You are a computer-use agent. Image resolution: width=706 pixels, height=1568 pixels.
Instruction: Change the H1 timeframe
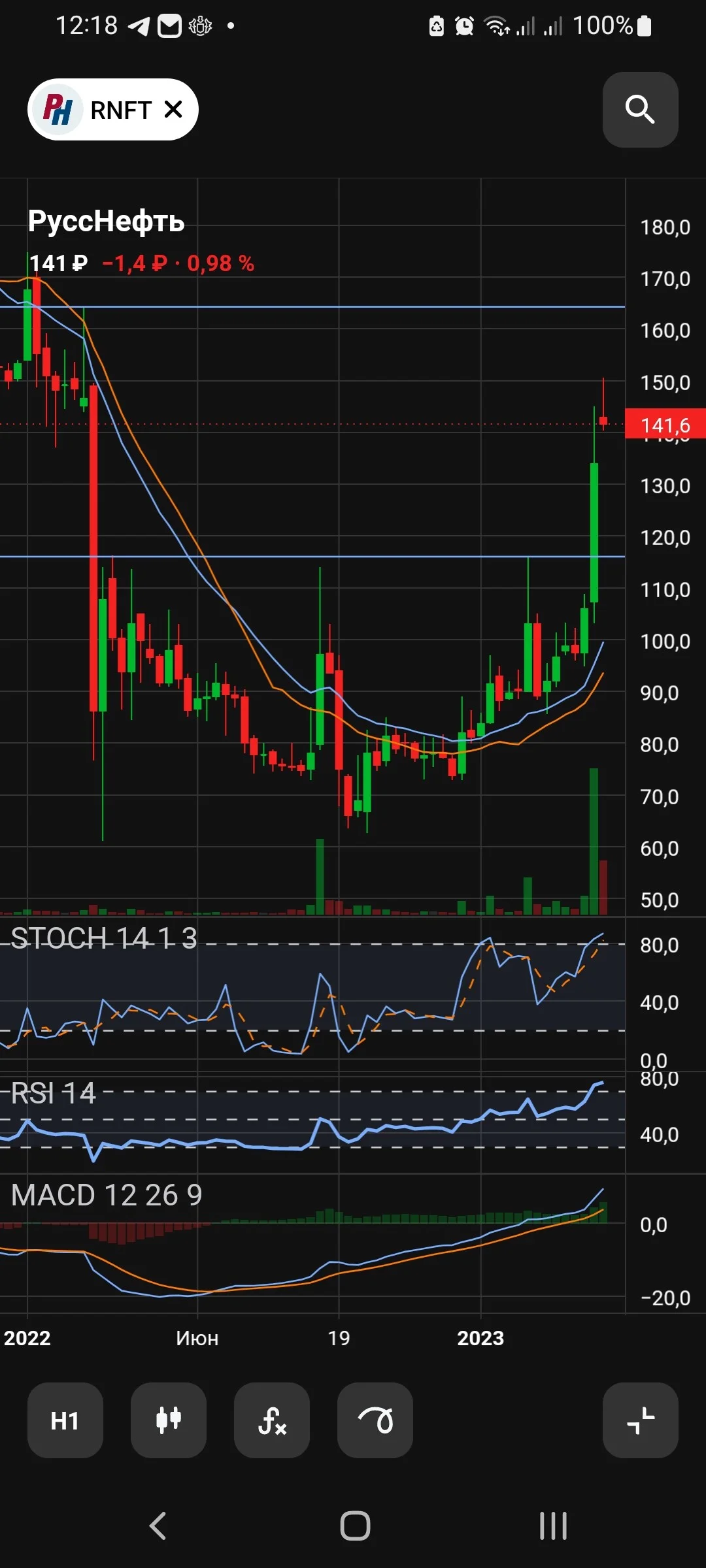click(x=65, y=1420)
